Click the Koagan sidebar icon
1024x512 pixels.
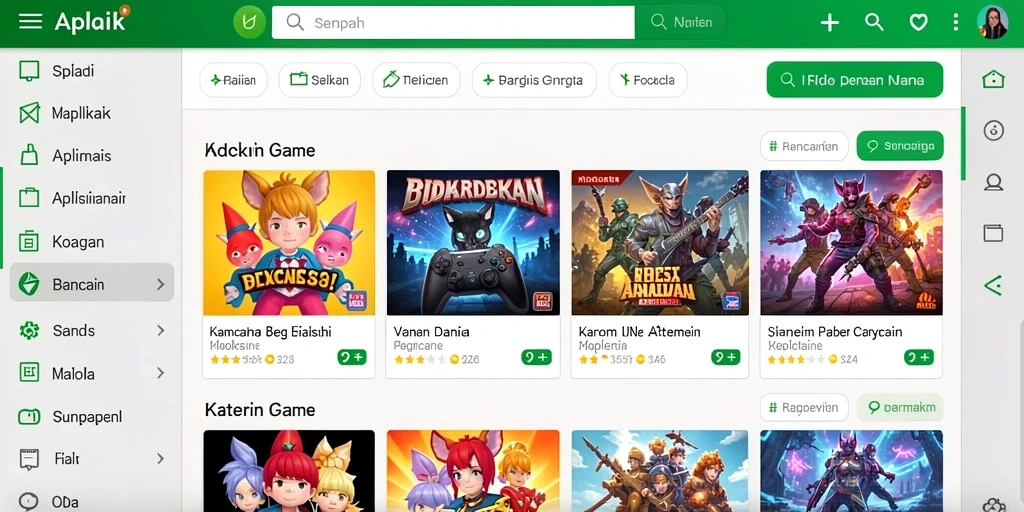(x=29, y=242)
